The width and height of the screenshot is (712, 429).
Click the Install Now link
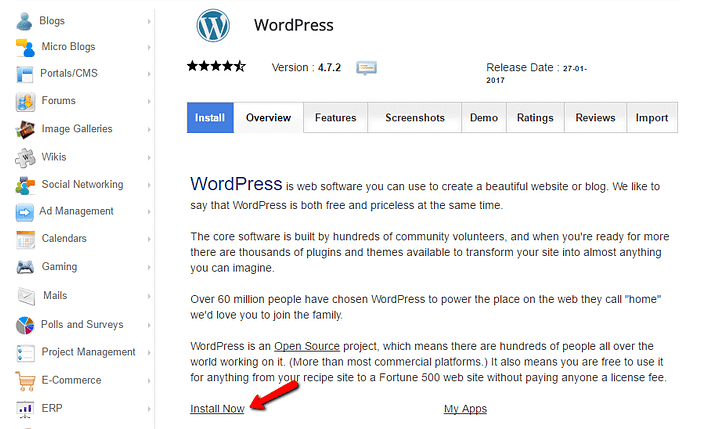(x=217, y=409)
